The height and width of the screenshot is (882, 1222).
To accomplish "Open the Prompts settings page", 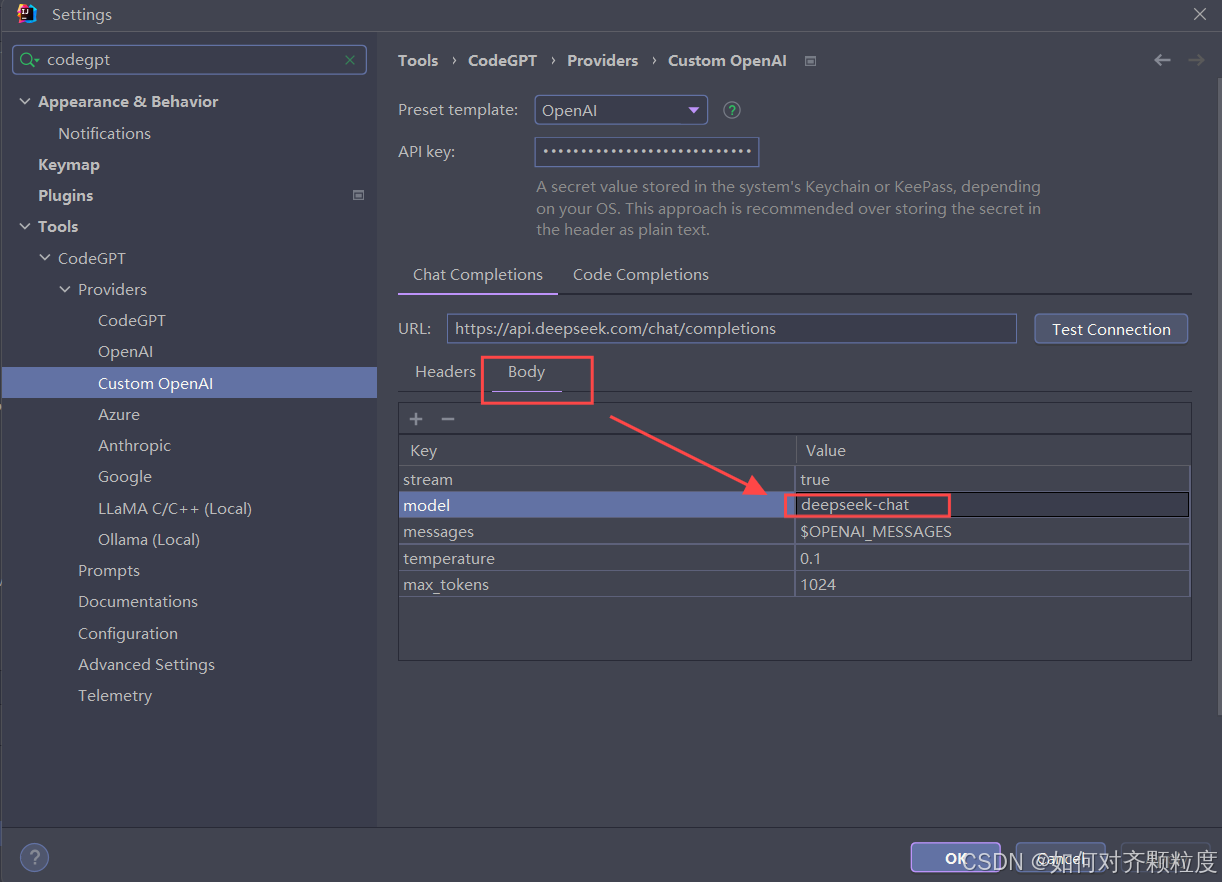I will point(109,570).
